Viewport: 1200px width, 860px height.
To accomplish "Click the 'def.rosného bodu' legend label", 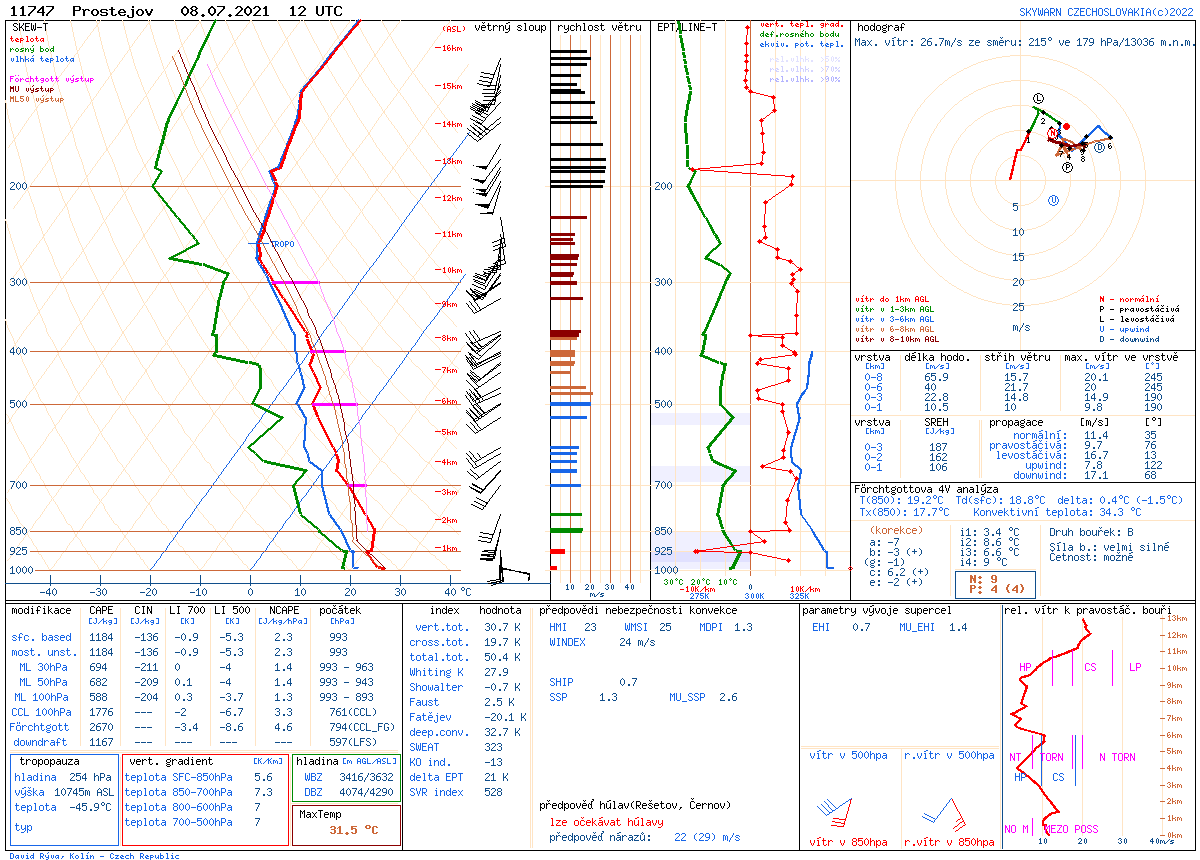I will (801, 35).
